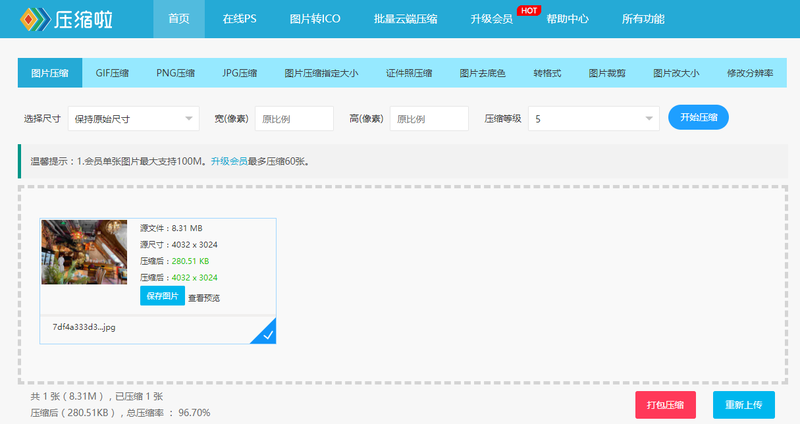Switch to 转格式 tab
800x424 pixels.
pyautogui.click(x=547, y=73)
